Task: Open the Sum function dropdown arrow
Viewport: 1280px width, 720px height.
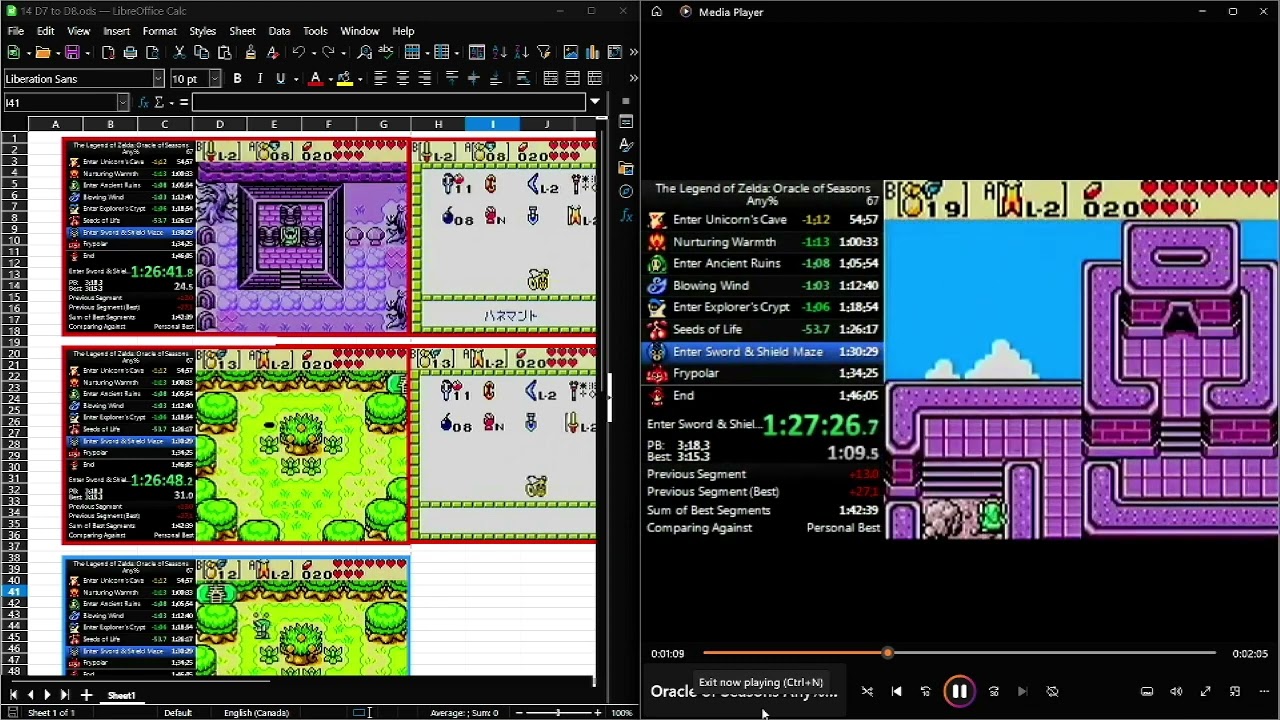Action: coord(171,102)
